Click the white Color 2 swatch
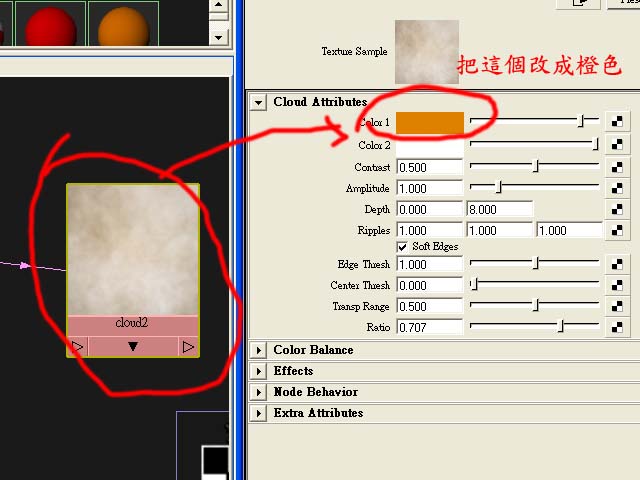The height and width of the screenshot is (480, 640). 430,145
